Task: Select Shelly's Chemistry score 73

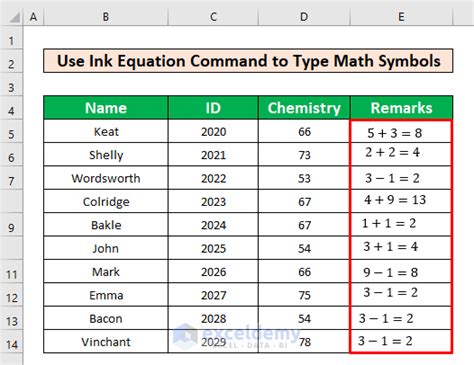Action: (304, 155)
